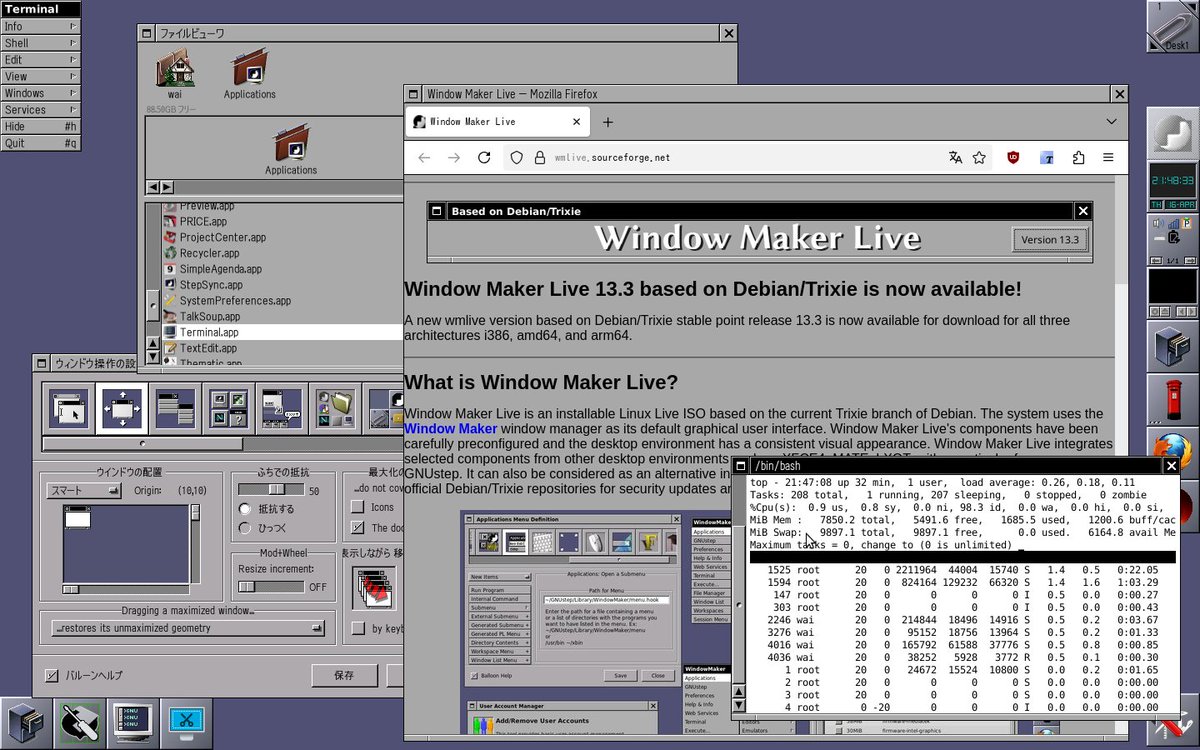Open the uBlock Origin extension icon
The height and width of the screenshot is (750, 1200).
[1013, 158]
